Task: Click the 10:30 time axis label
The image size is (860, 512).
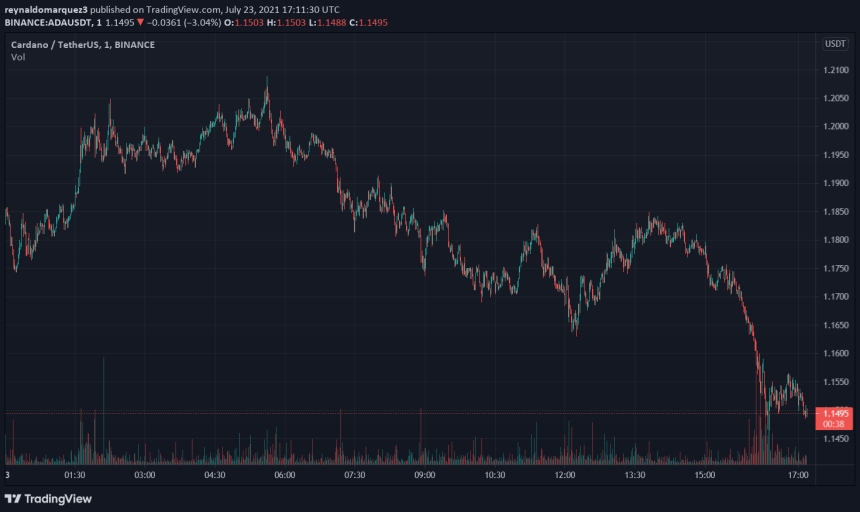Action: point(495,475)
